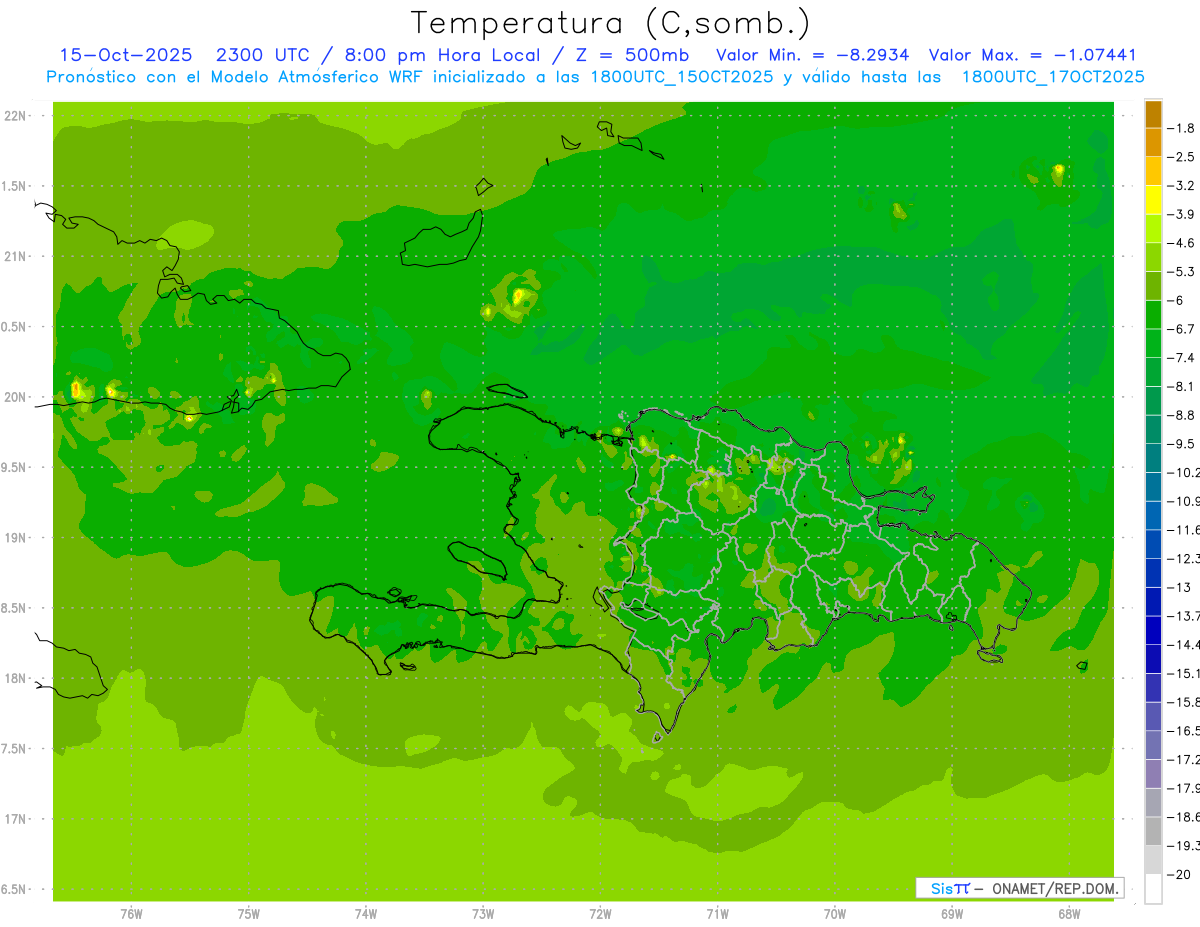Click the '73W' longitude label
The width and height of the screenshot is (1200, 927).
(483, 914)
